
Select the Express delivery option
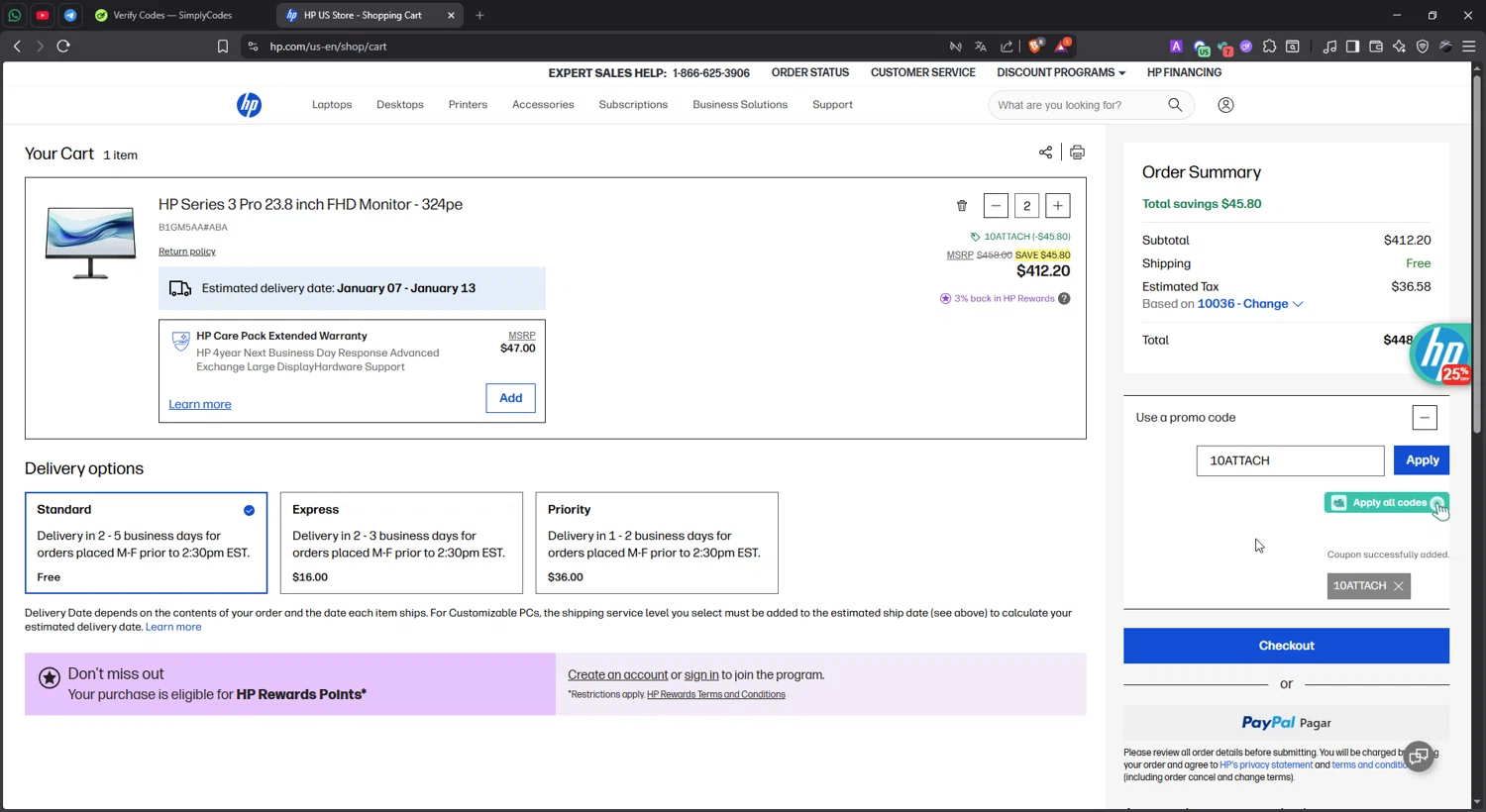[x=401, y=543]
